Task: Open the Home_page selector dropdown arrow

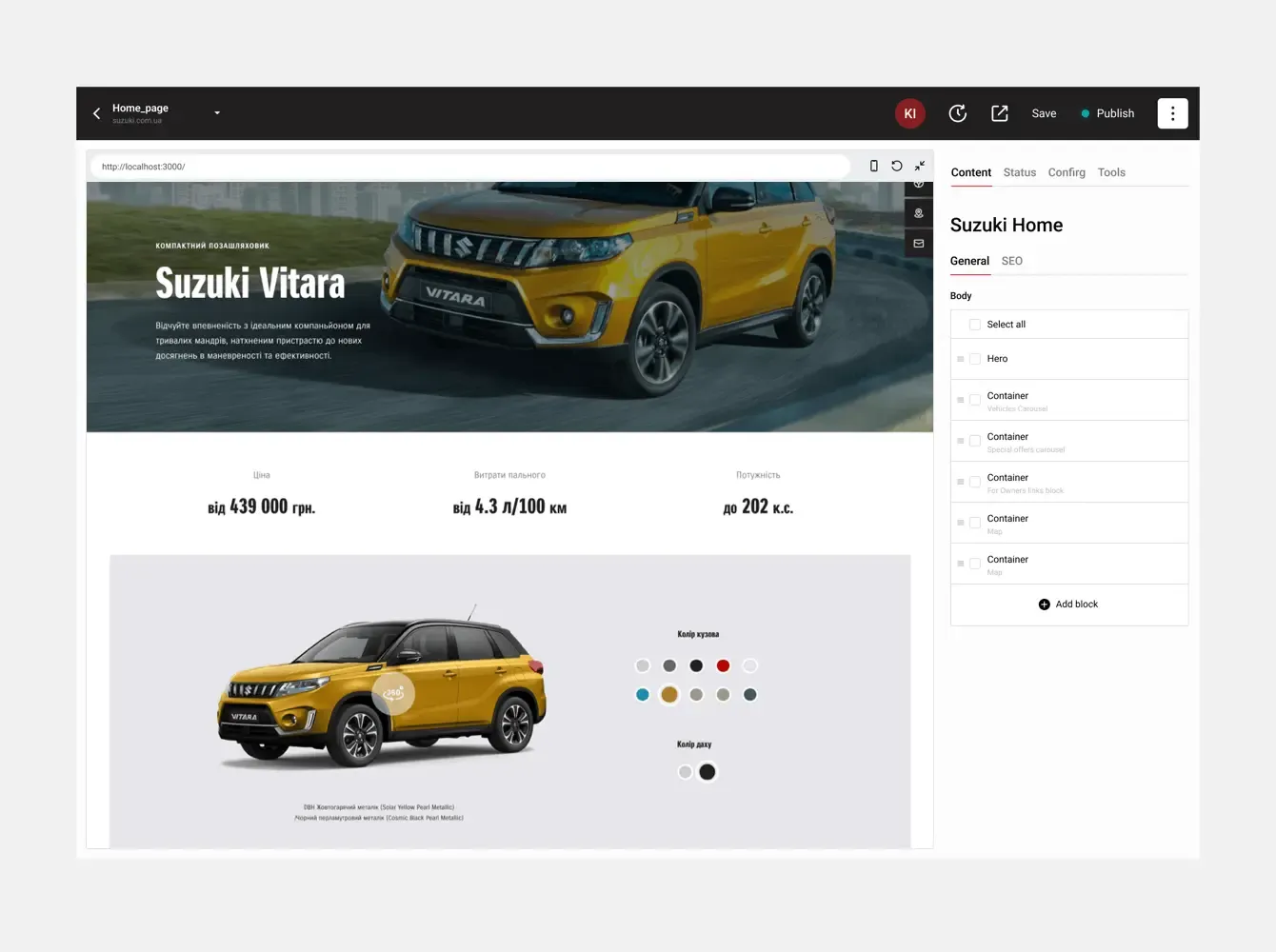Action: pyautogui.click(x=217, y=113)
